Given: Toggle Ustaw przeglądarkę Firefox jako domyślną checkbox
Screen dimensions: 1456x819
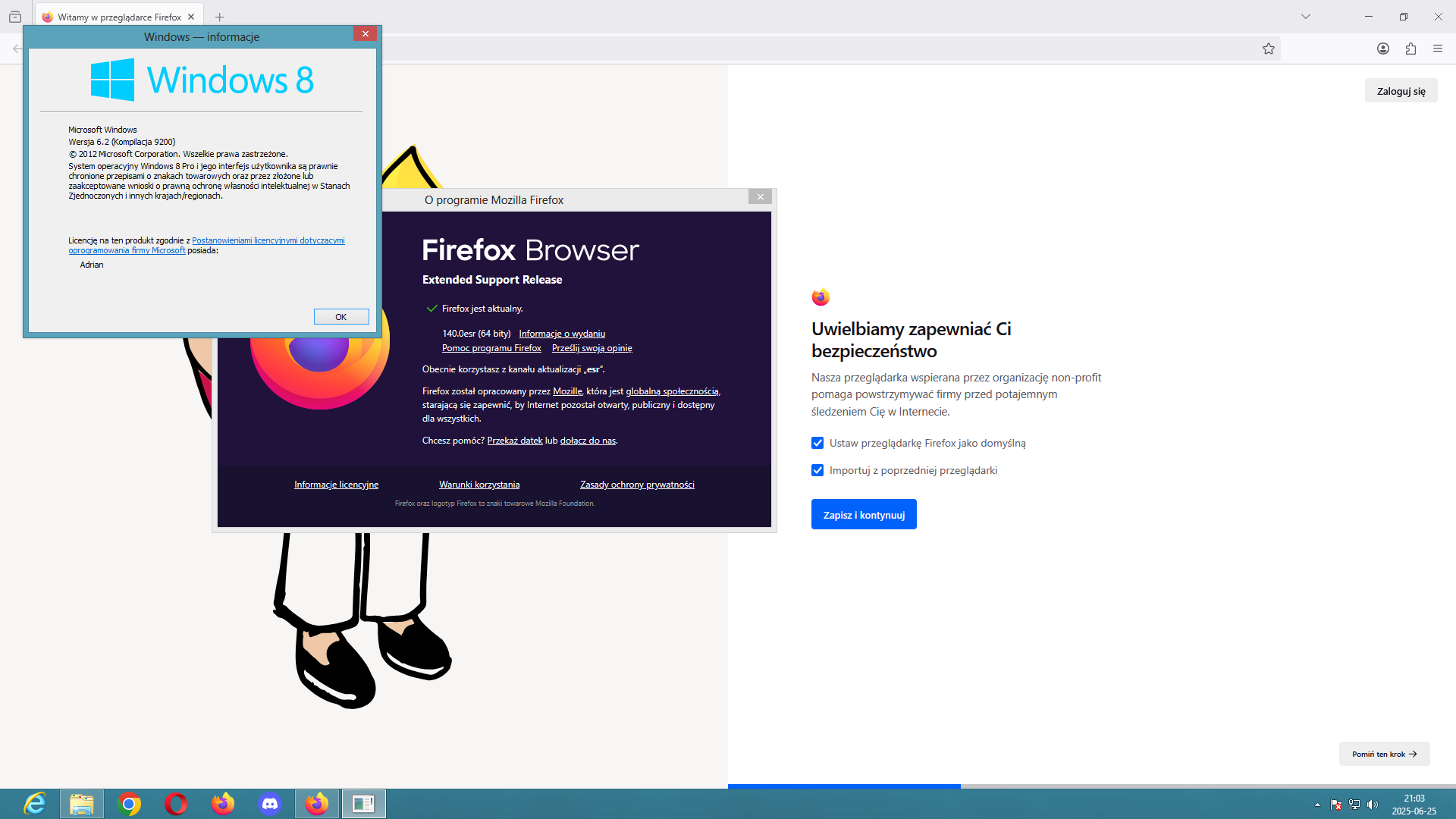Looking at the screenshot, I should (817, 443).
